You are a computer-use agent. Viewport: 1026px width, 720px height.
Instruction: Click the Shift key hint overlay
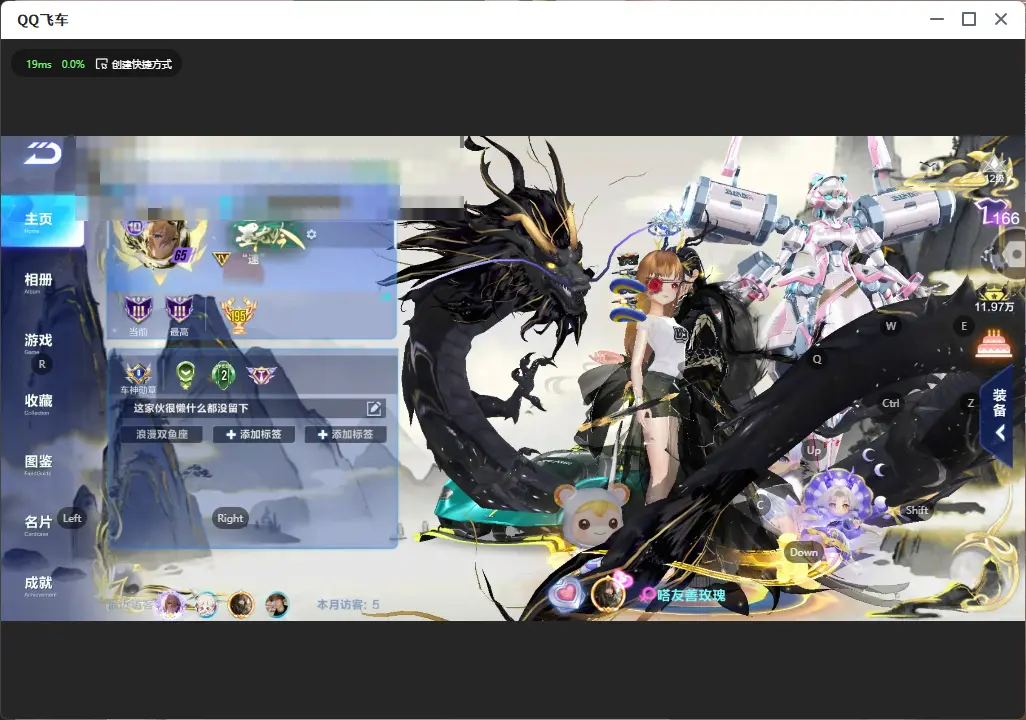[917, 510]
